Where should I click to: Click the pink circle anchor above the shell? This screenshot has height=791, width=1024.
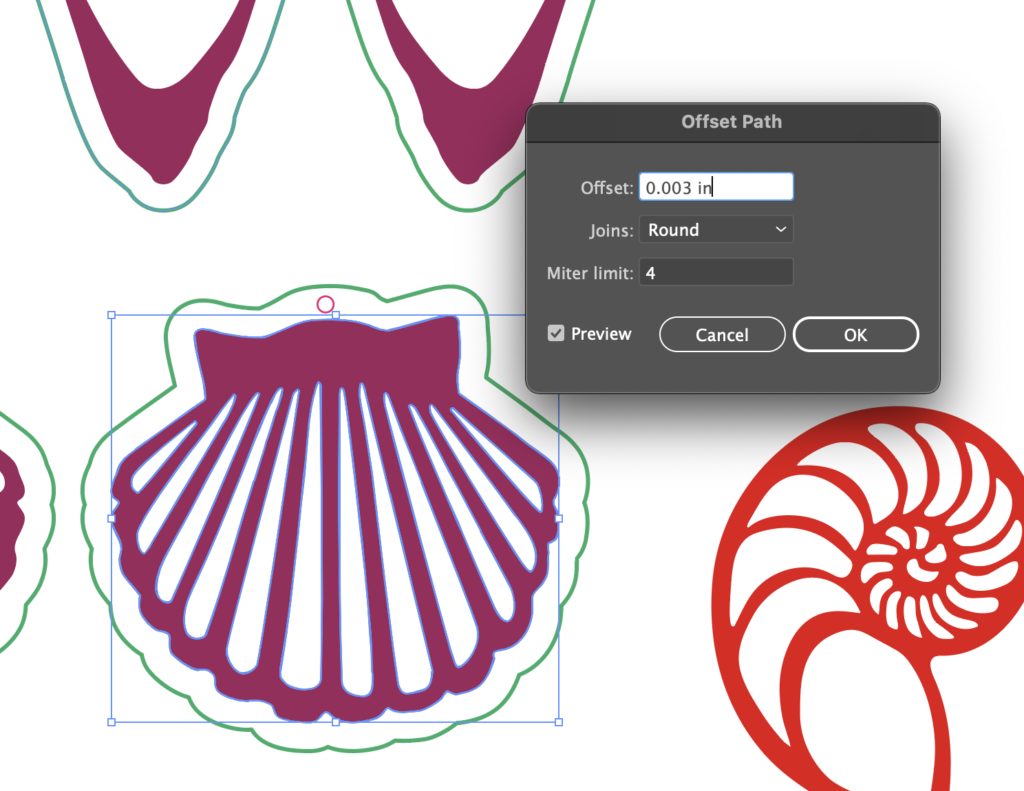point(325,304)
